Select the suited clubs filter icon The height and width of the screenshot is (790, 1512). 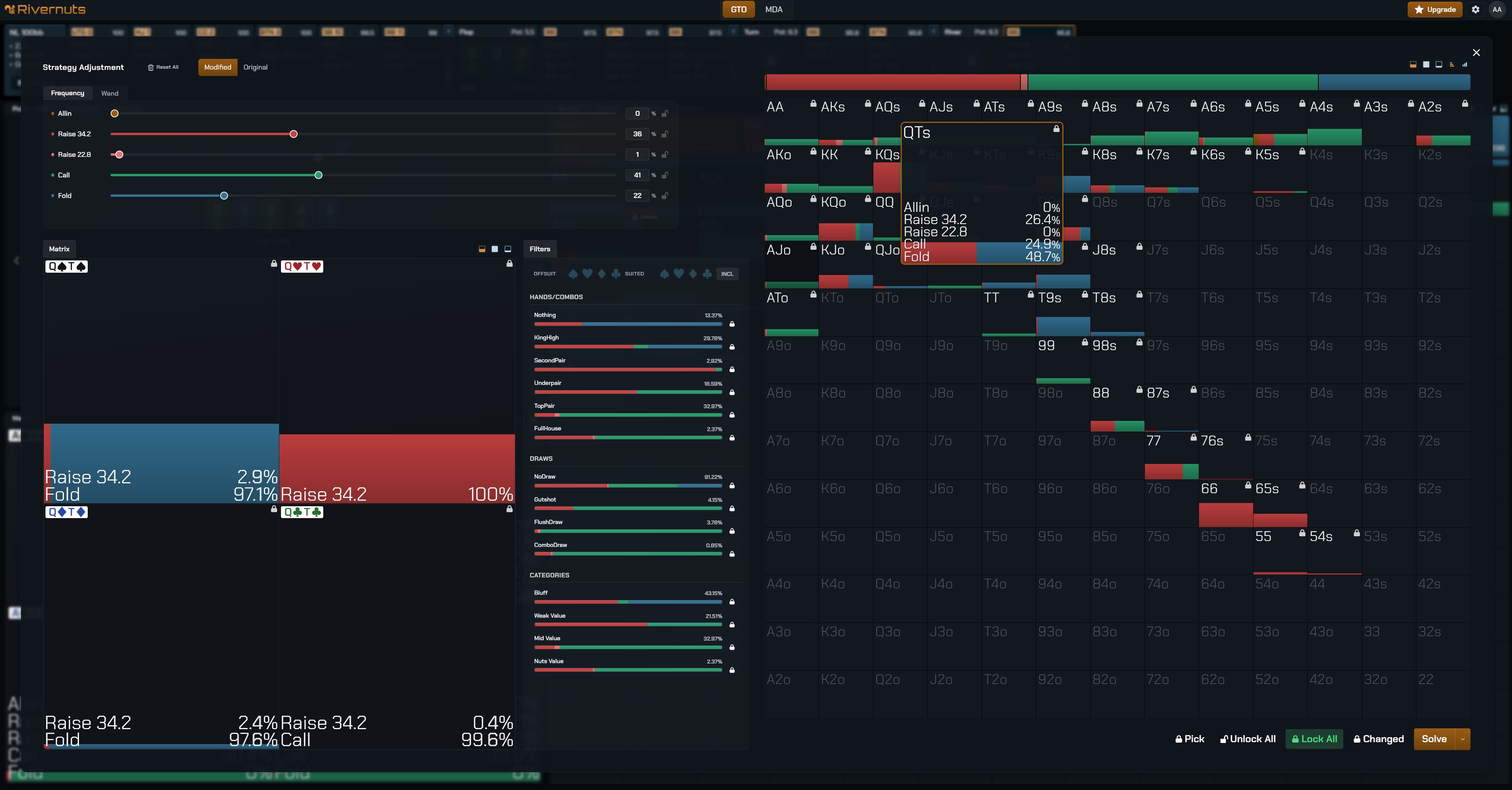[x=707, y=273]
